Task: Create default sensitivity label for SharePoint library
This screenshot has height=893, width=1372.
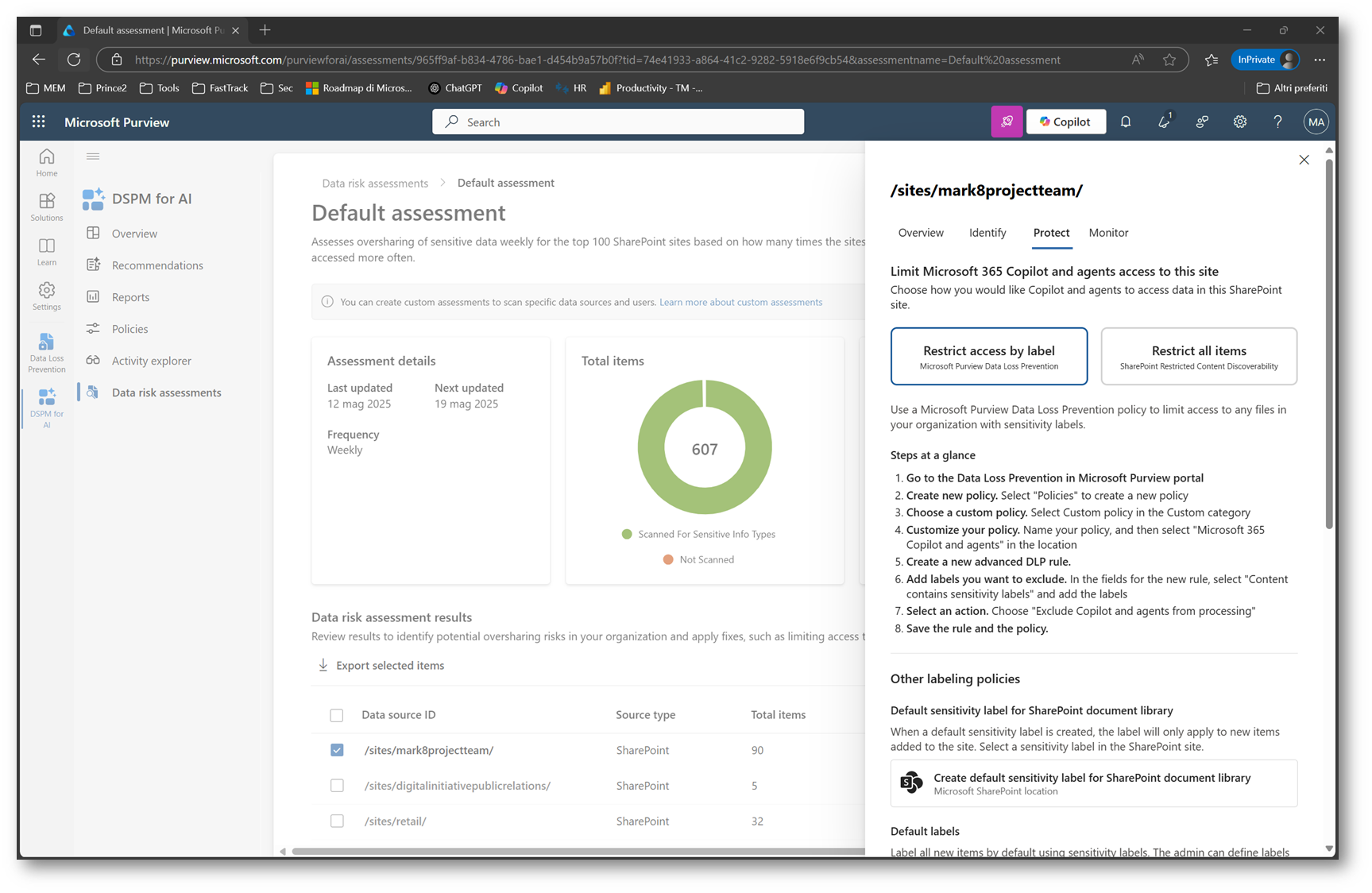Action: [1094, 783]
